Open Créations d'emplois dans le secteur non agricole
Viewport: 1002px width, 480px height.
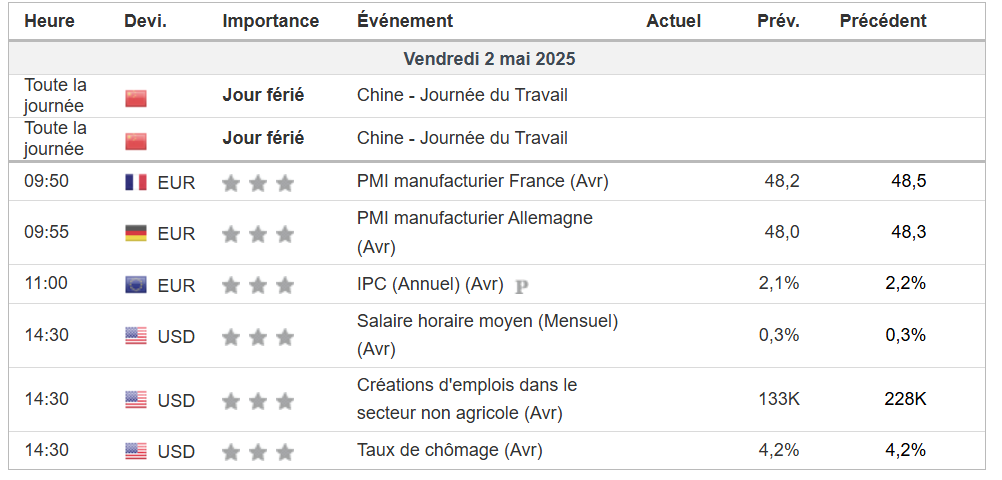click(x=467, y=385)
